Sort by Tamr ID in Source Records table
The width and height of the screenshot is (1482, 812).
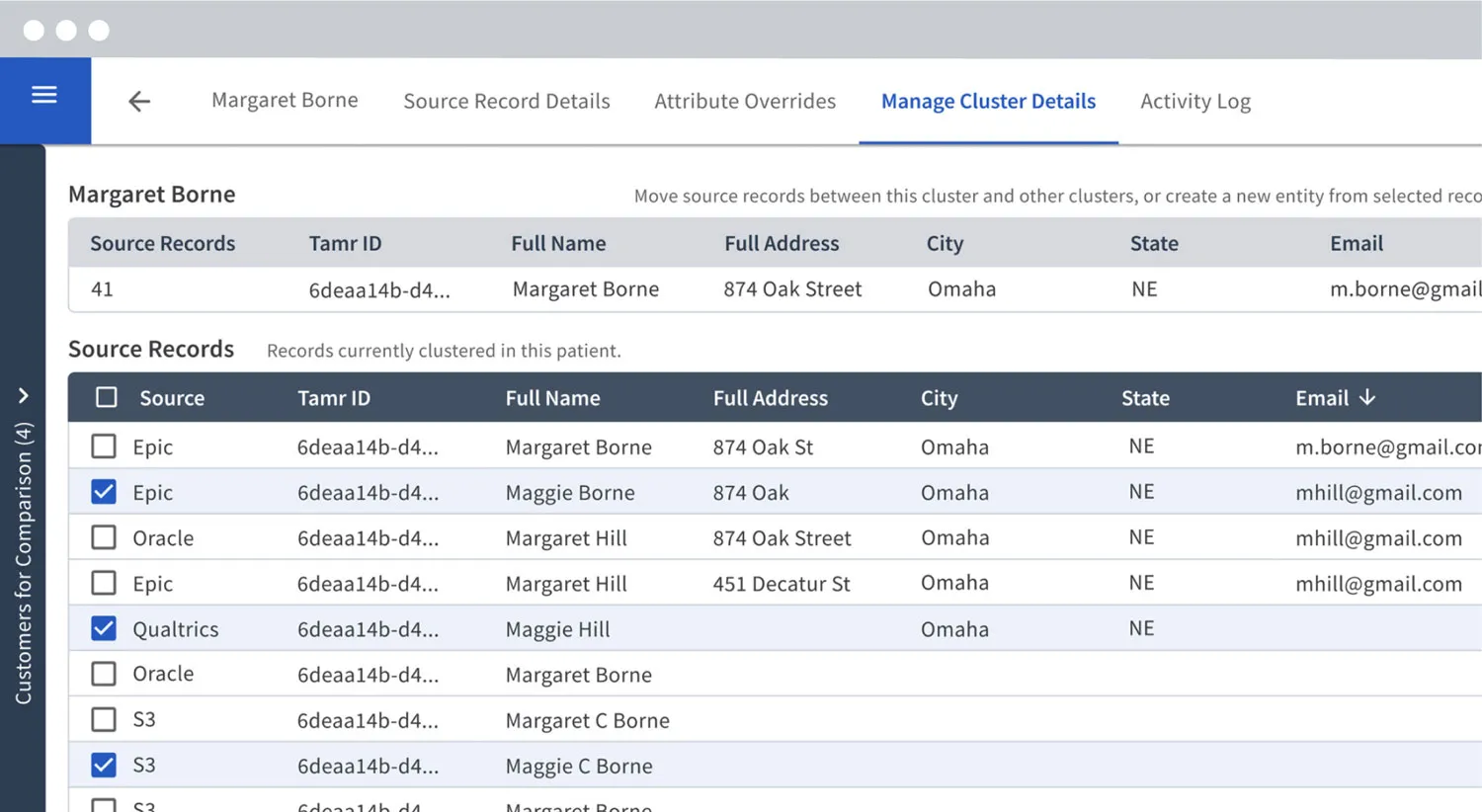(334, 398)
